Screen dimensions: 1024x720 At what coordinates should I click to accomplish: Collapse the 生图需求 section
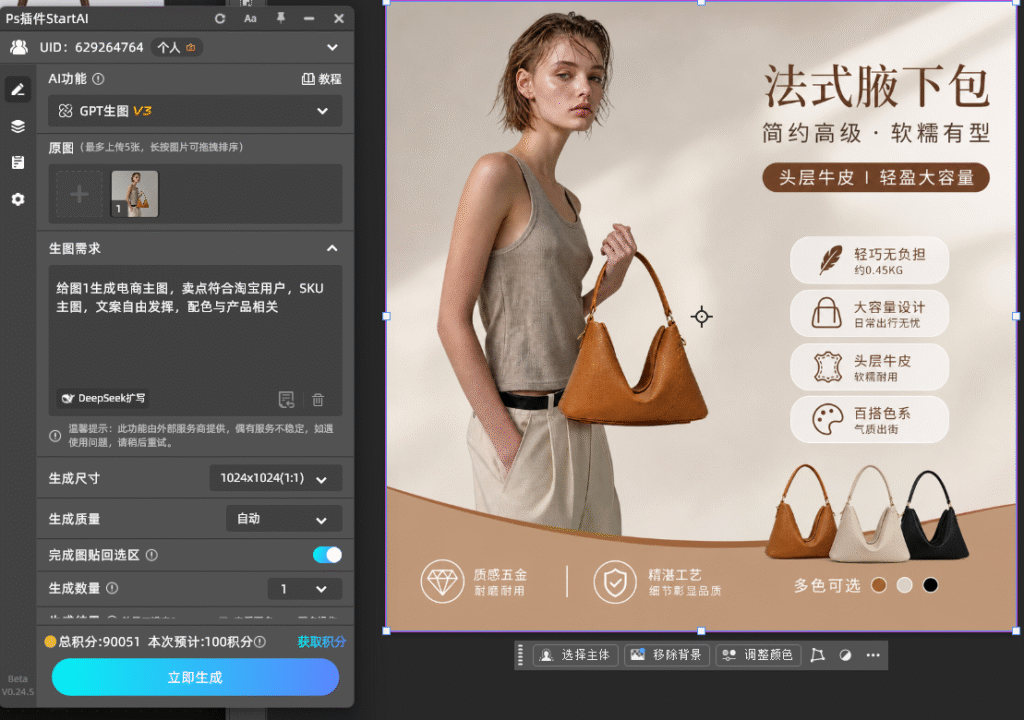click(332, 248)
